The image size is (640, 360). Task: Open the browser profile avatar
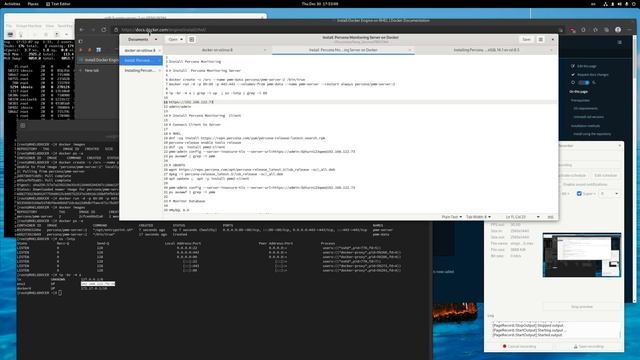(x=618, y=30)
